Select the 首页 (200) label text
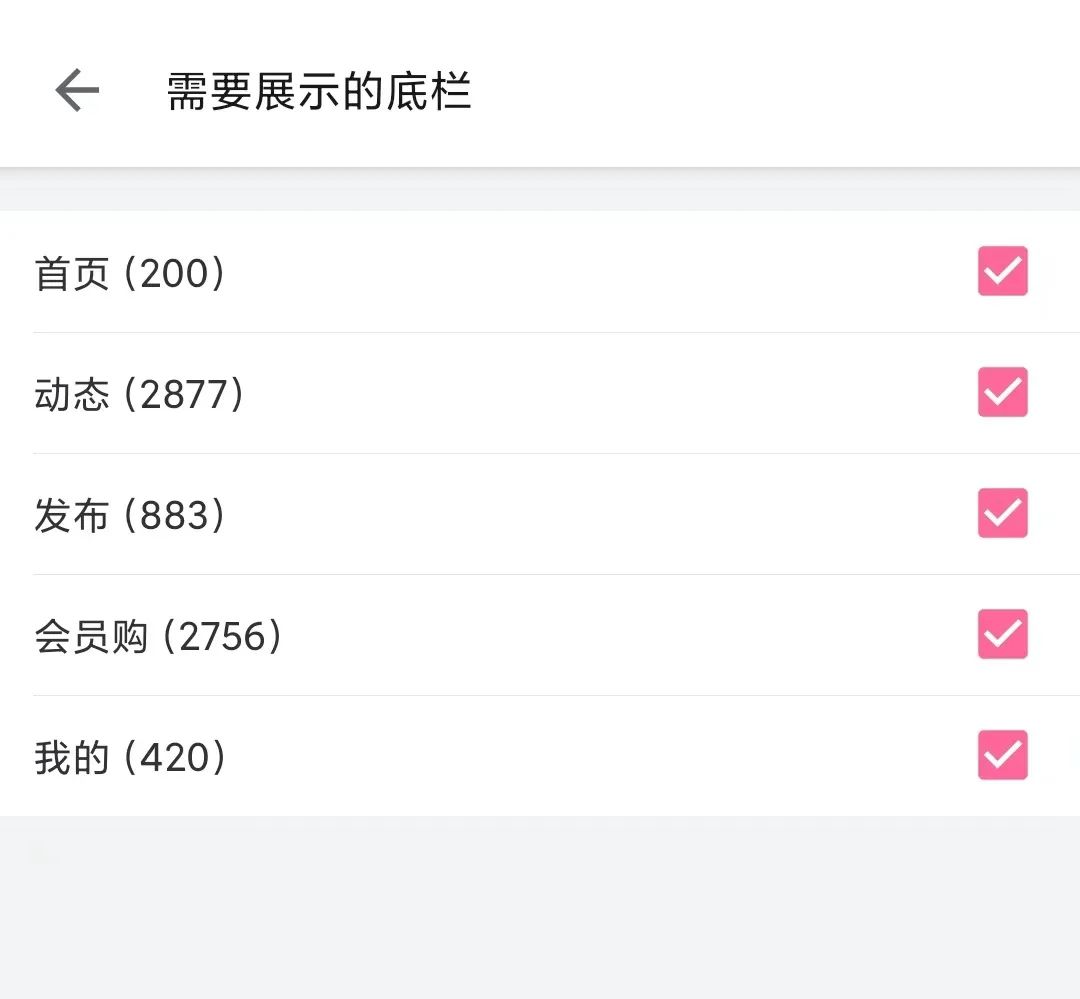 [x=130, y=273]
